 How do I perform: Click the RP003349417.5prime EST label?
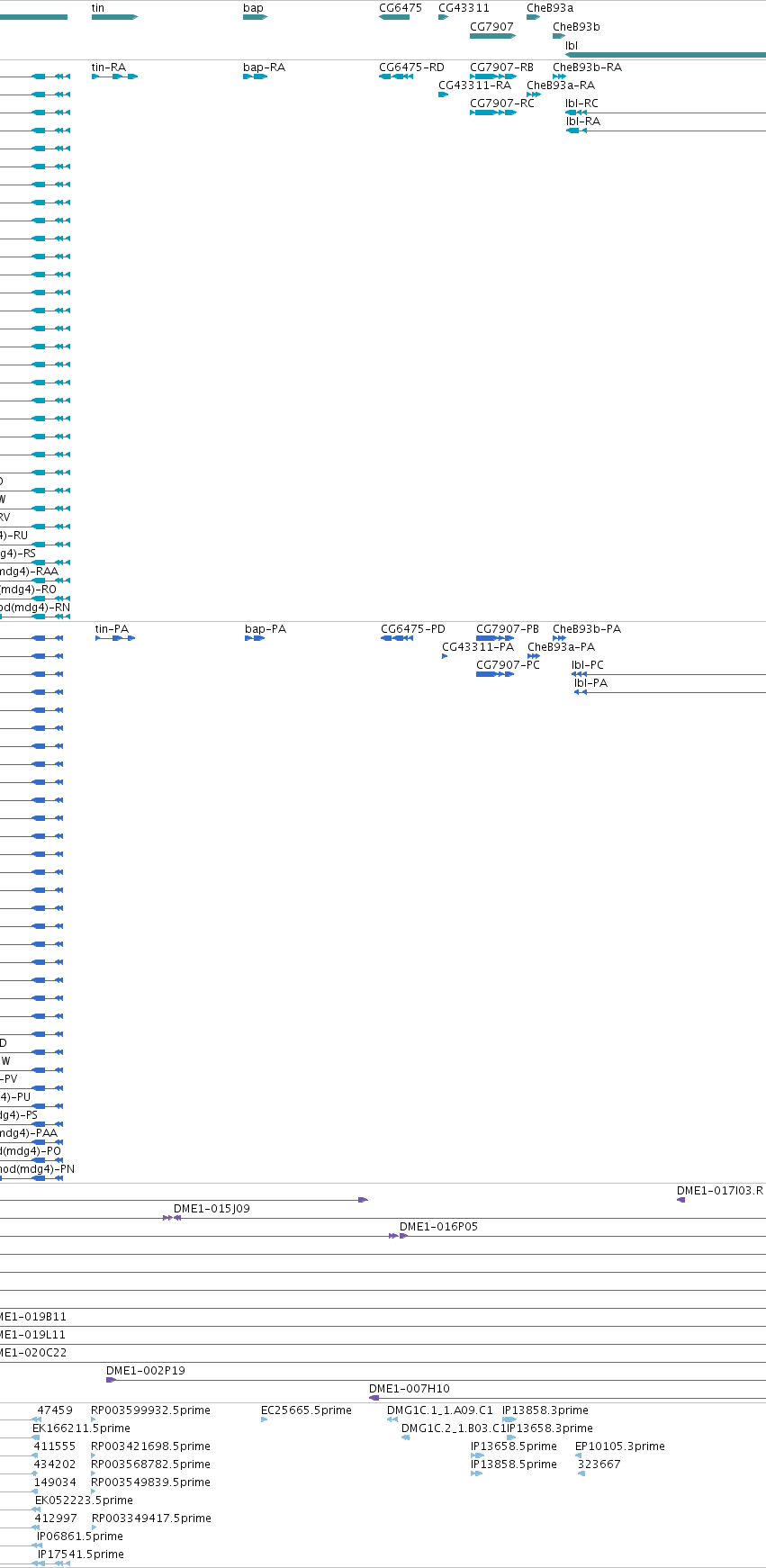pyautogui.click(x=151, y=1518)
